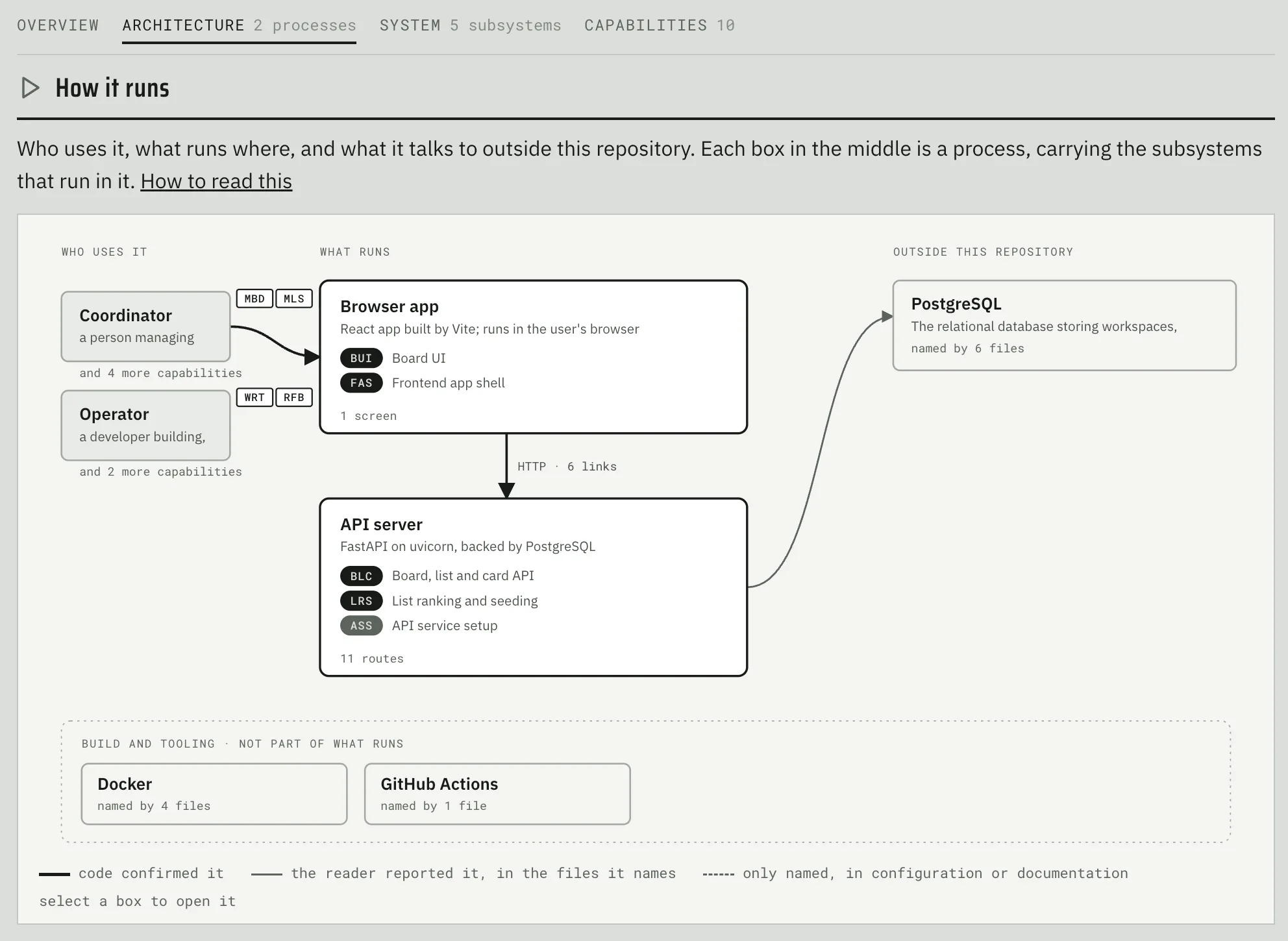Select the MLS capability badge
Image resolution: width=1288 pixels, height=941 pixels.
[294, 299]
